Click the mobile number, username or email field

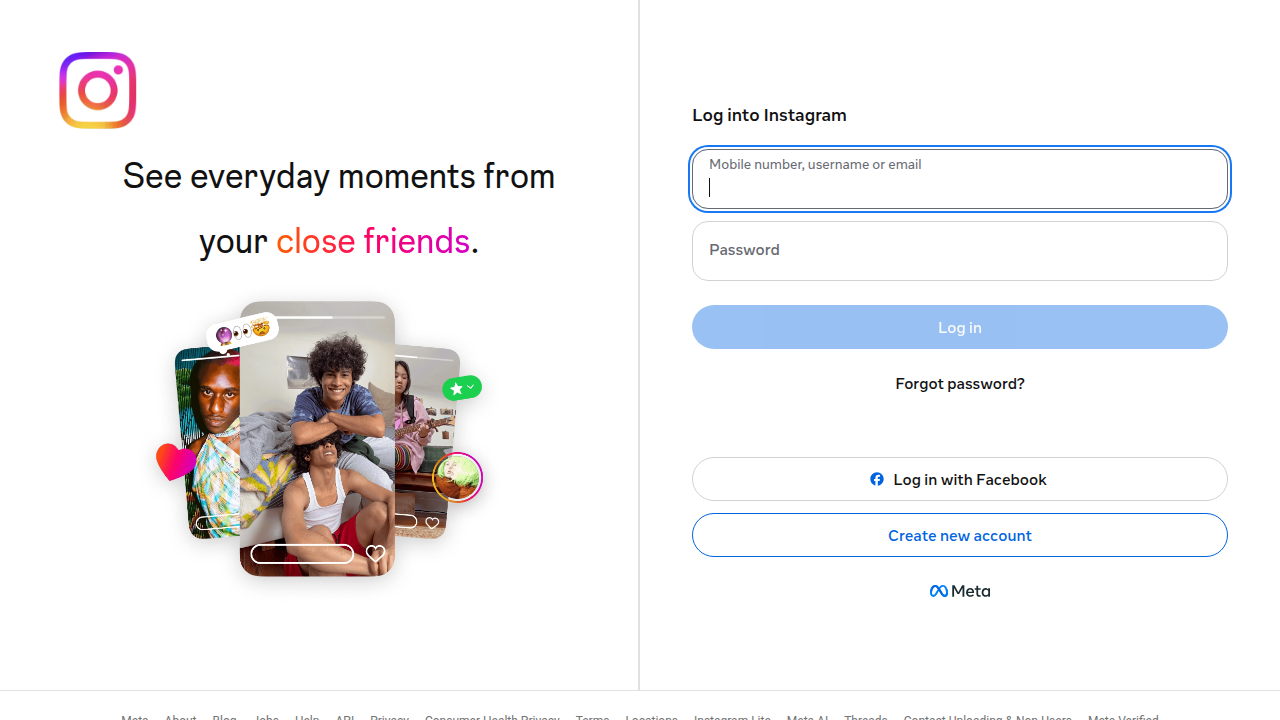(x=959, y=179)
